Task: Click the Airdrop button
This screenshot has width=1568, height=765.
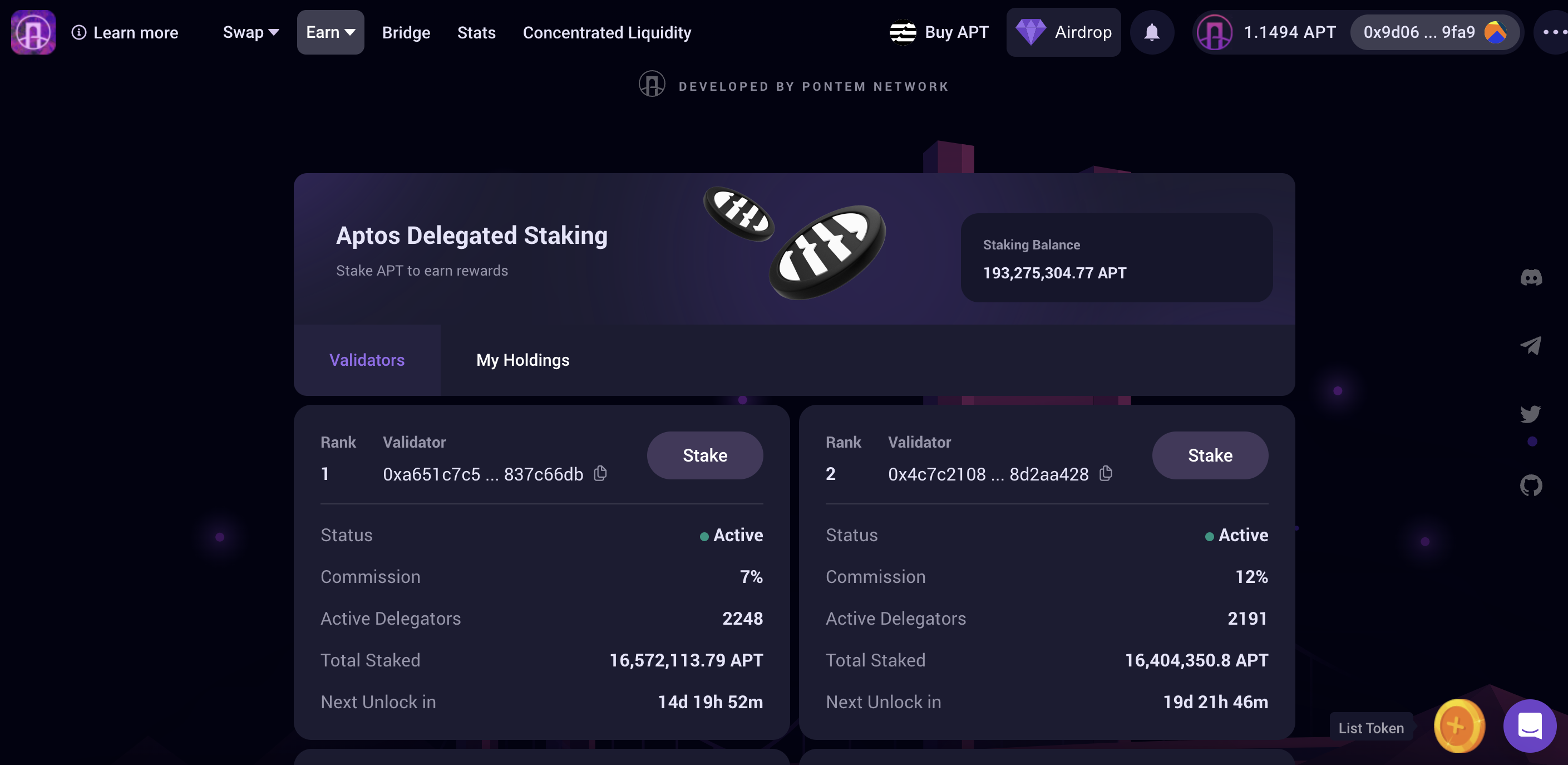Action: tap(1063, 32)
